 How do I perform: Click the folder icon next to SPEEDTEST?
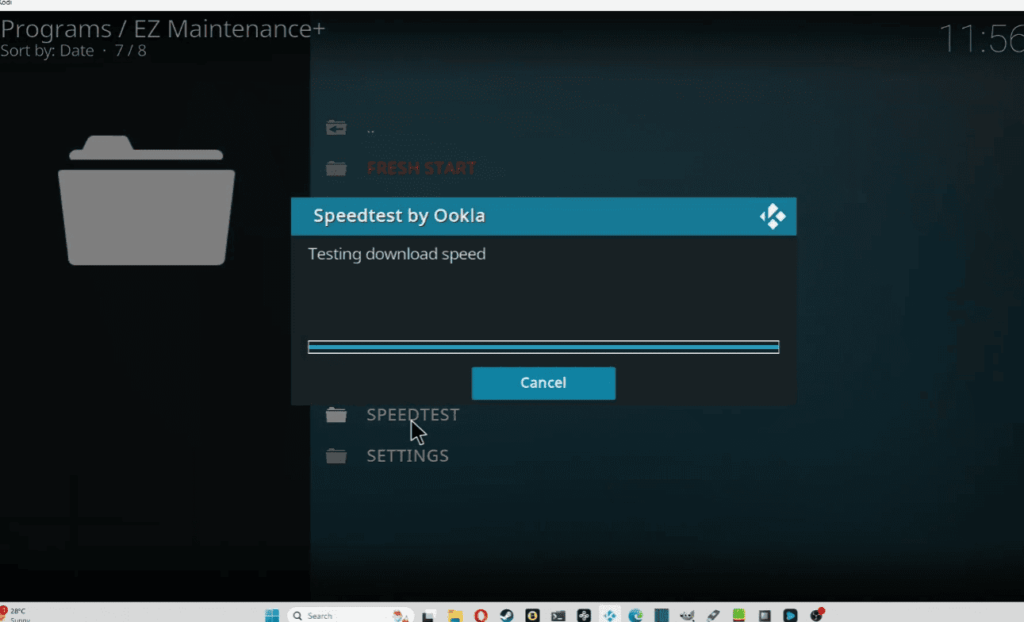click(x=336, y=415)
